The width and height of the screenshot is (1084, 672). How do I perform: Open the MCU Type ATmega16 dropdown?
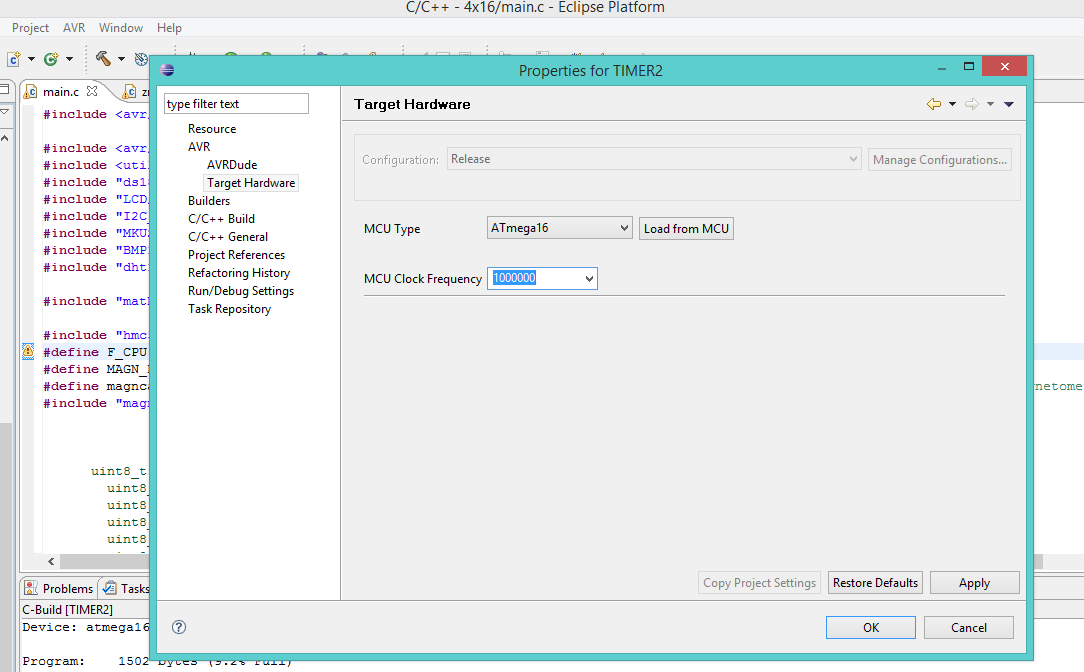click(559, 227)
